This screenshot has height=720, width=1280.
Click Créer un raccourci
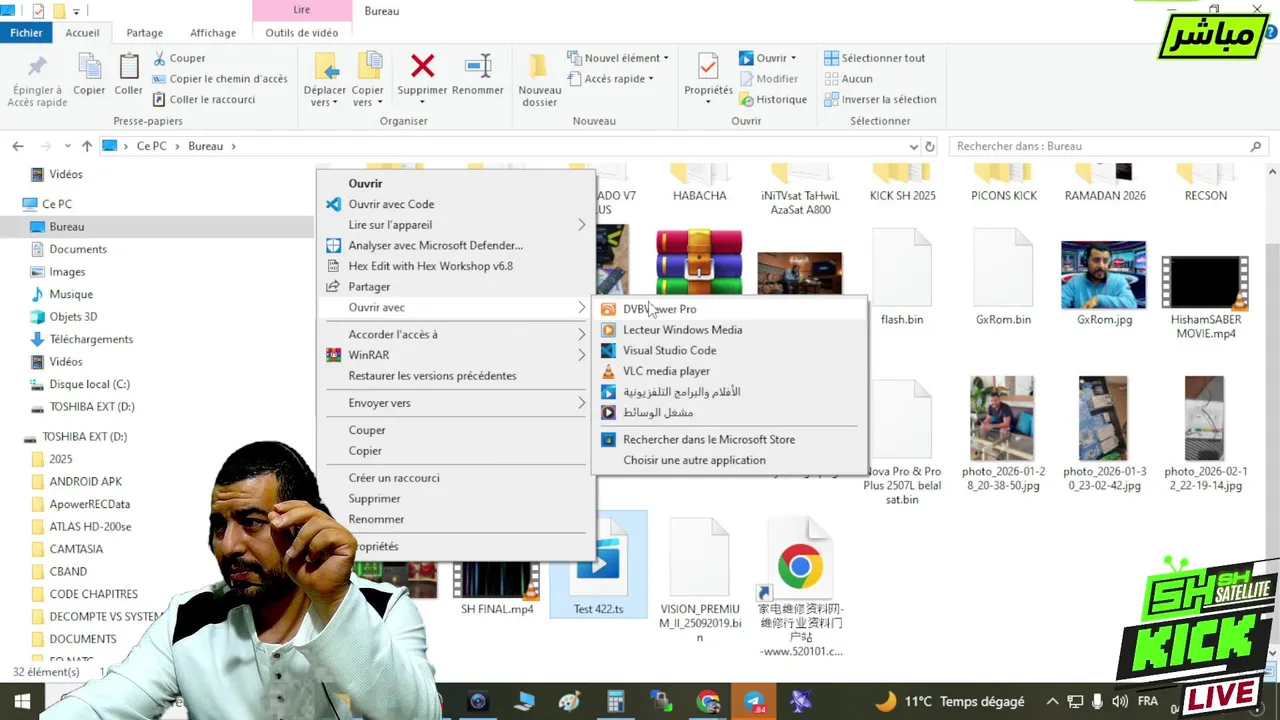(x=456, y=478)
